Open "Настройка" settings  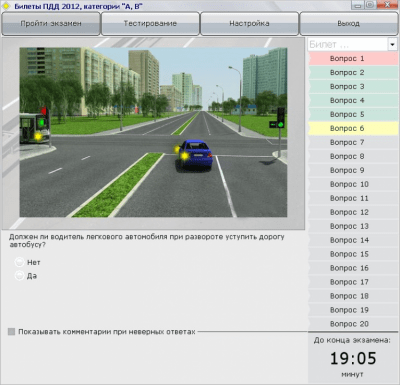tap(249, 24)
